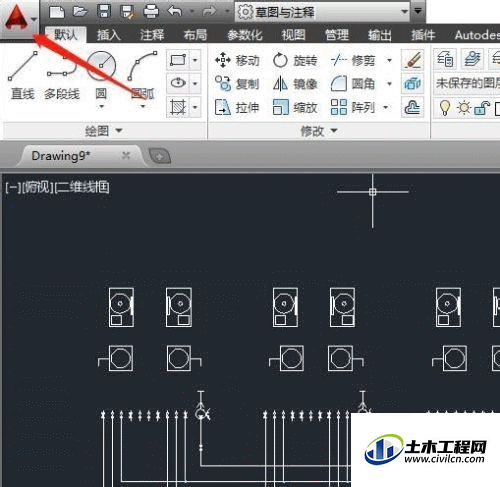500x487 pixels.
Task: Activate the 圆角 (Fillet) command
Action: [353, 84]
